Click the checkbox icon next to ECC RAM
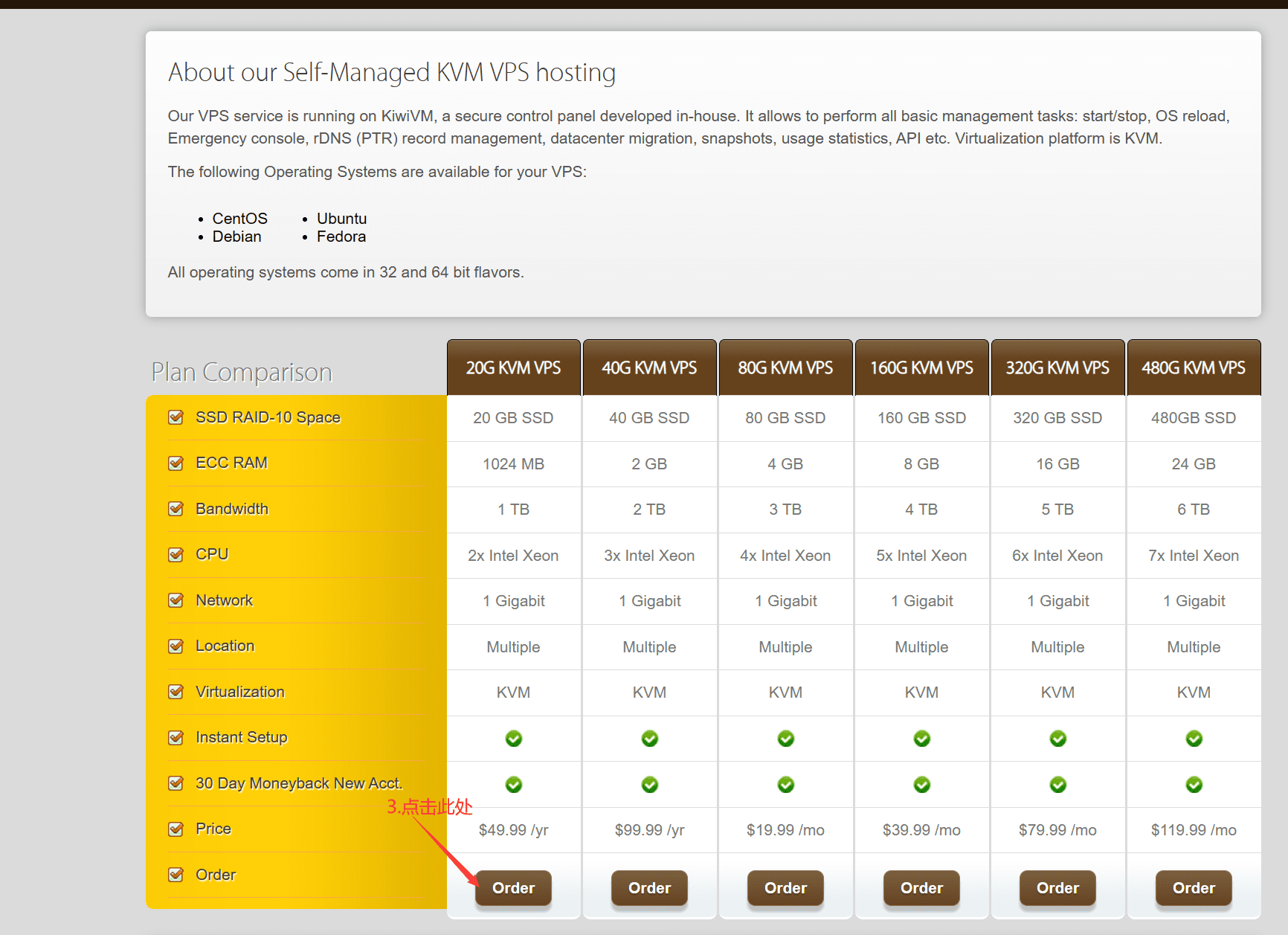Viewport: 1288px width, 935px height. [x=176, y=463]
